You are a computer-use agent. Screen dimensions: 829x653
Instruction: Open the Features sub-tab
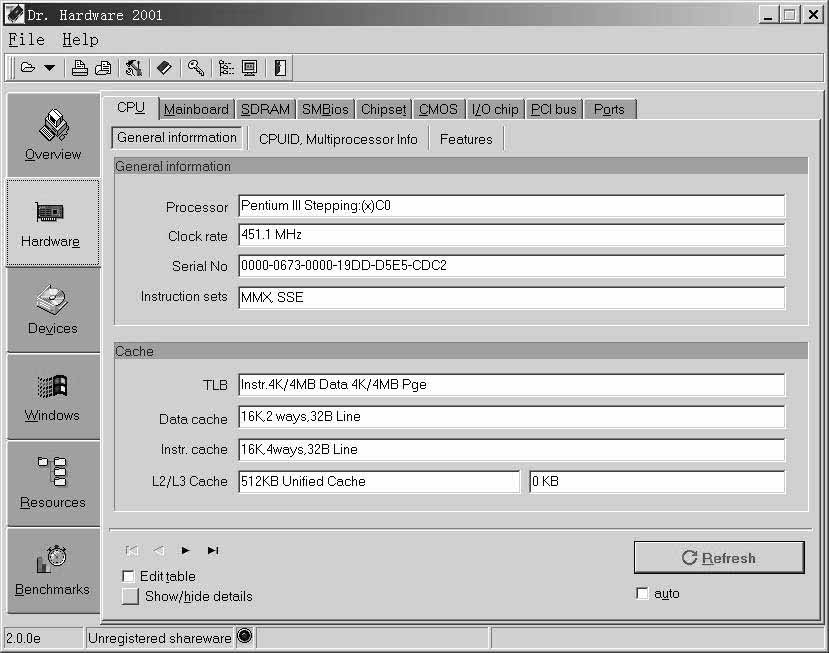(x=466, y=139)
